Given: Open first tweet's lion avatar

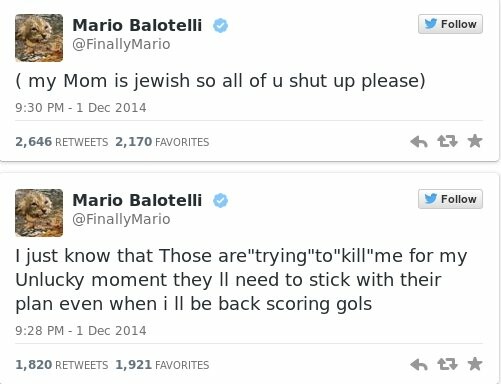Looking at the screenshot, I should 39,38.
